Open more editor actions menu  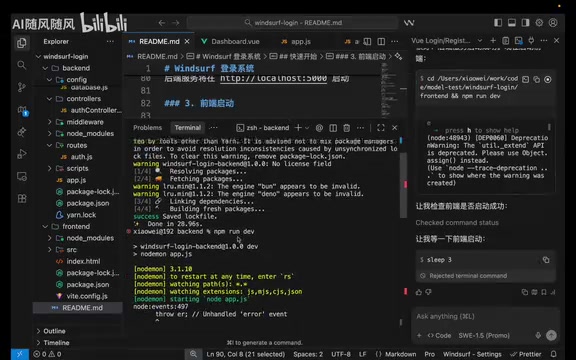pos(395,42)
